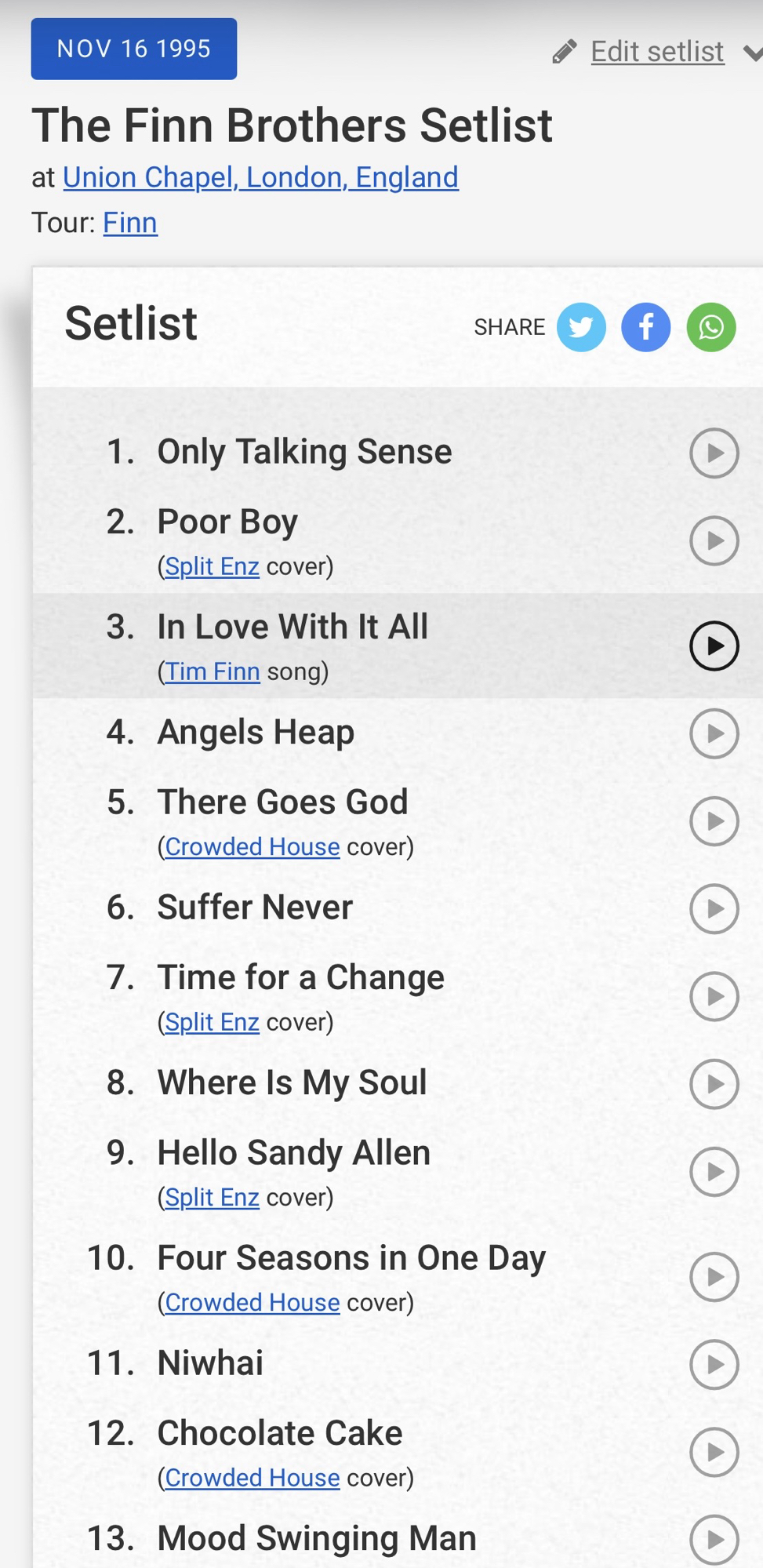Image resolution: width=763 pixels, height=1568 pixels.
Task: Open Tim Finn artist link
Action: click(213, 671)
